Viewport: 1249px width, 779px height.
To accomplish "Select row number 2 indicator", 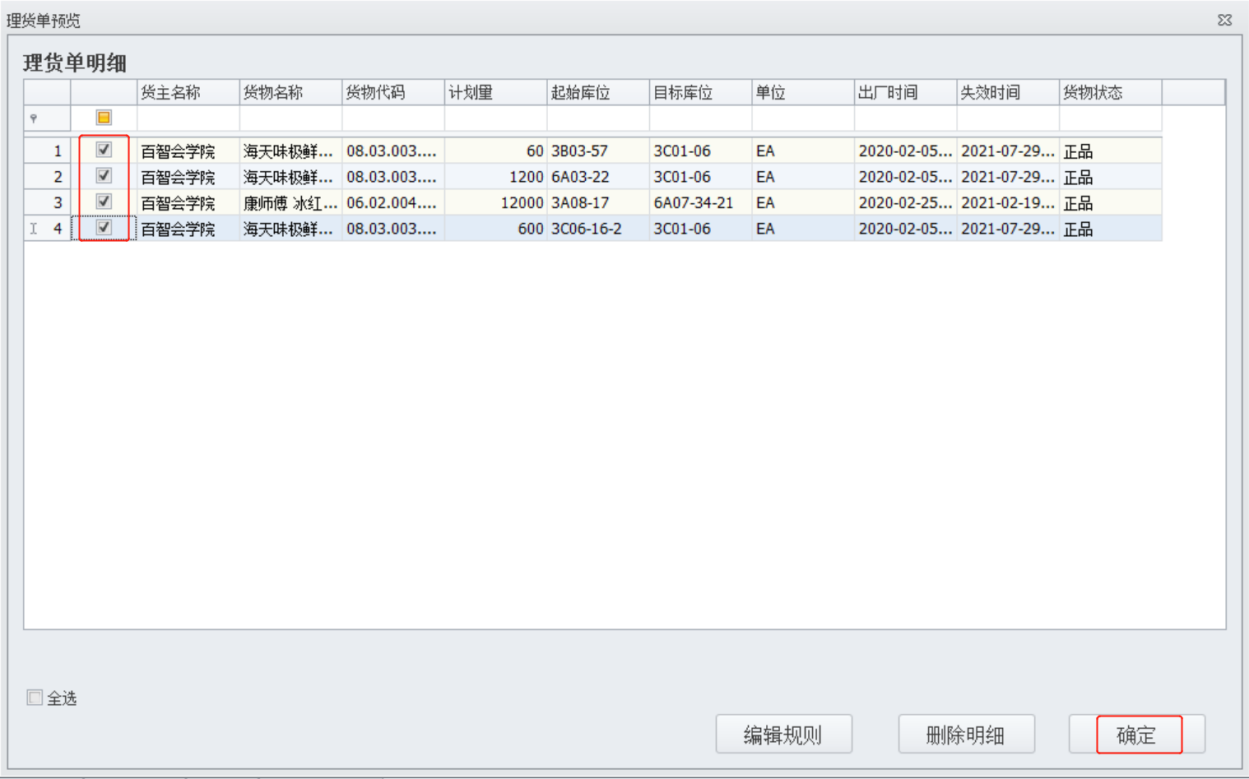I will tap(48, 177).
